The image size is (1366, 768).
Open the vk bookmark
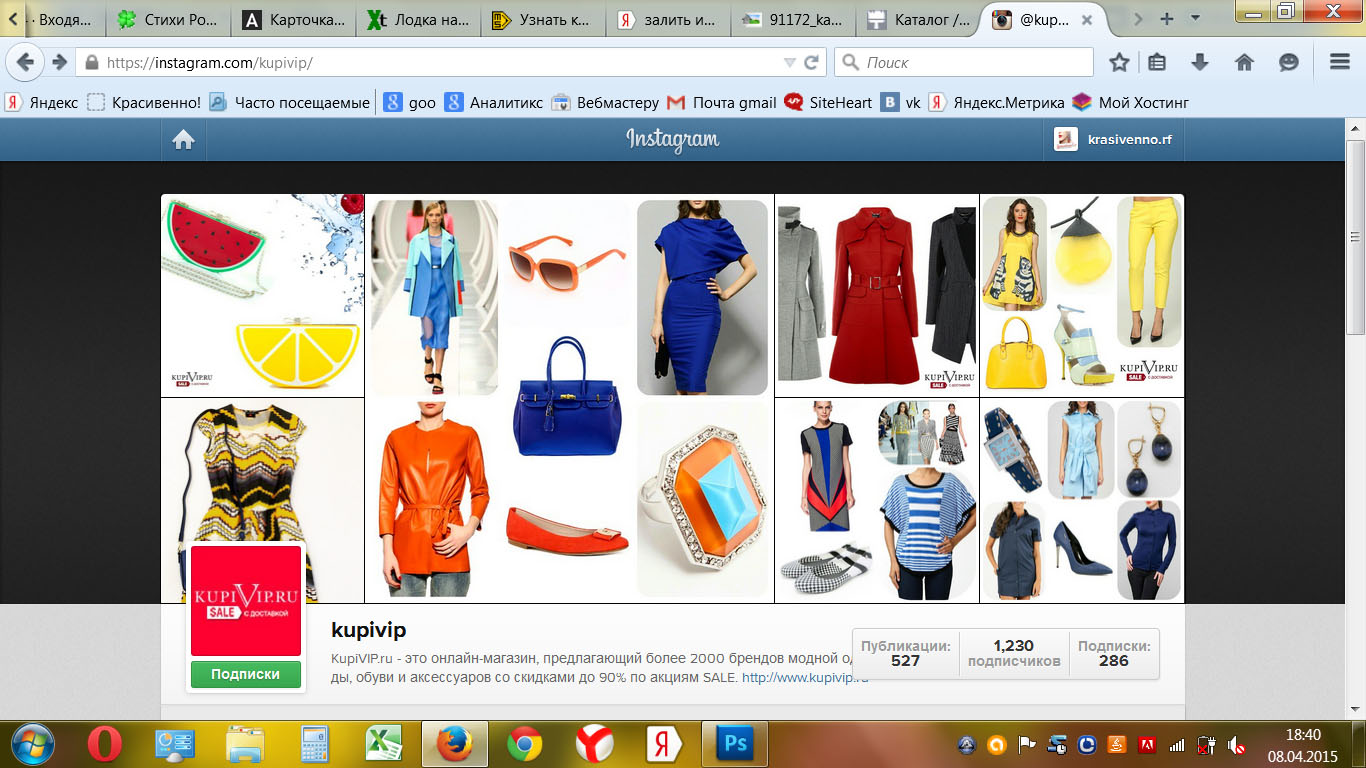(901, 102)
